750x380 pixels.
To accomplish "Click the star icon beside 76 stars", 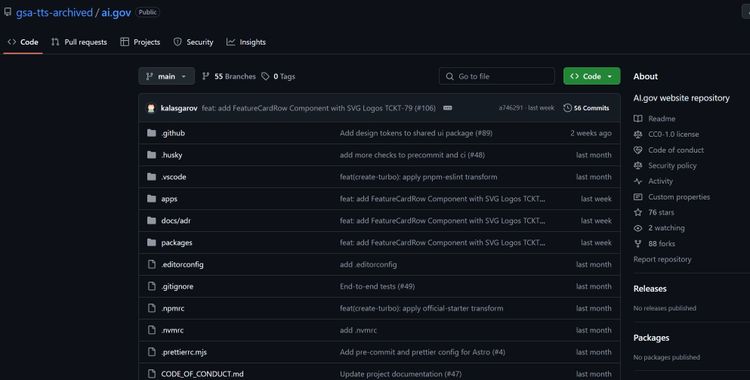I will click(638, 212).
